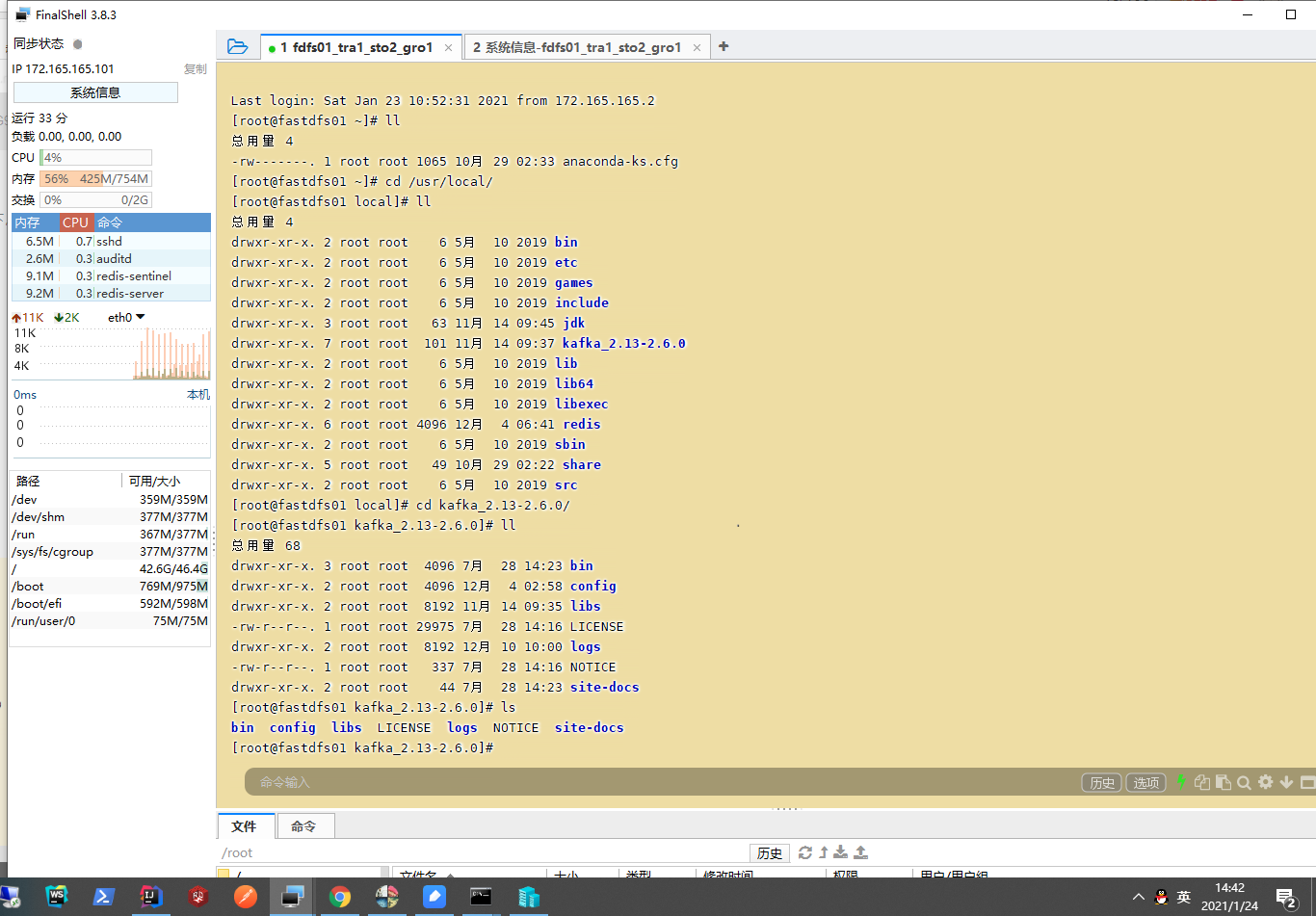
Task: Click 复制 to copy the IP address
Action: point(196,69)
